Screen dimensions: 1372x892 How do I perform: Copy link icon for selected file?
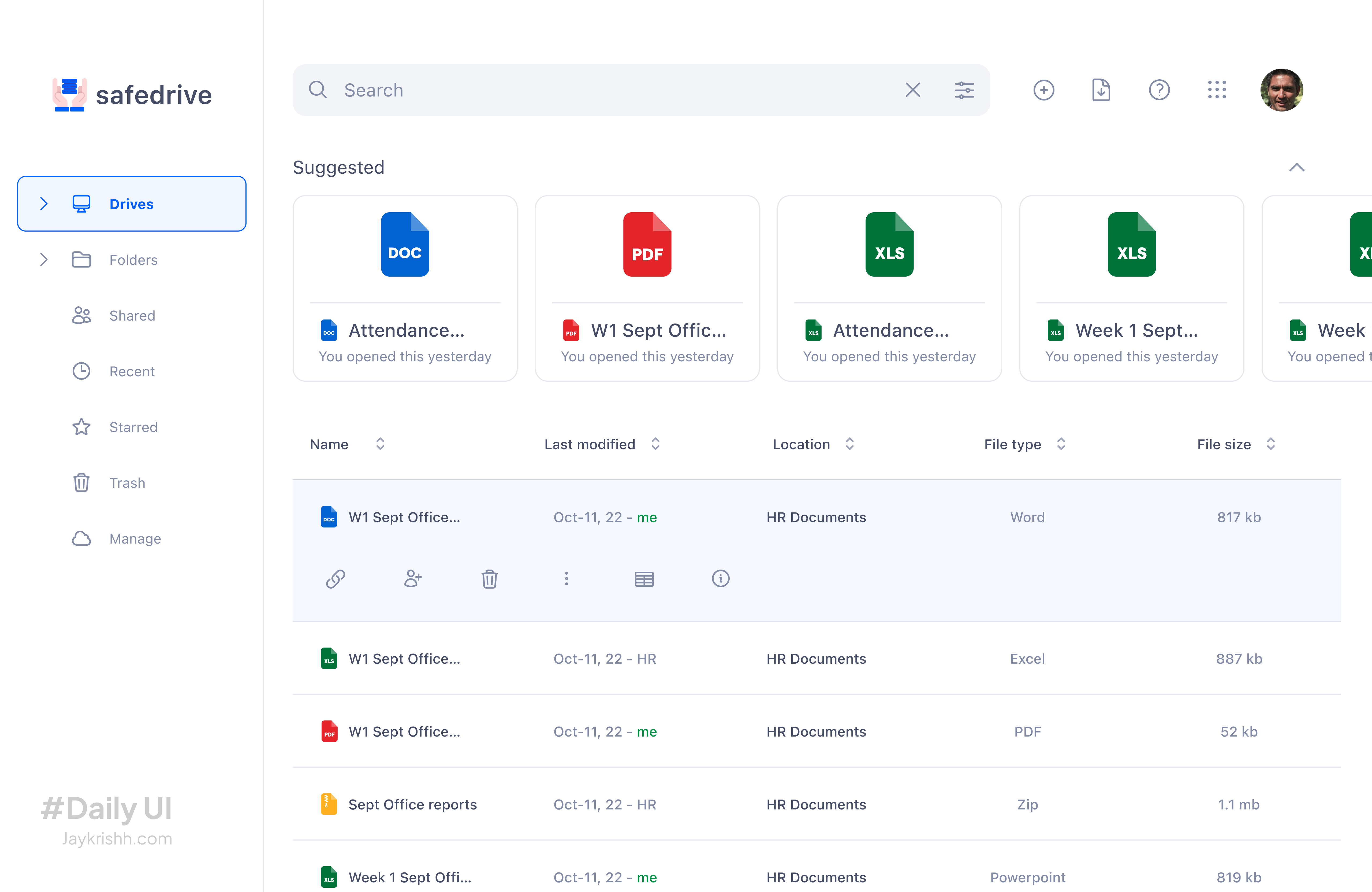335,579
